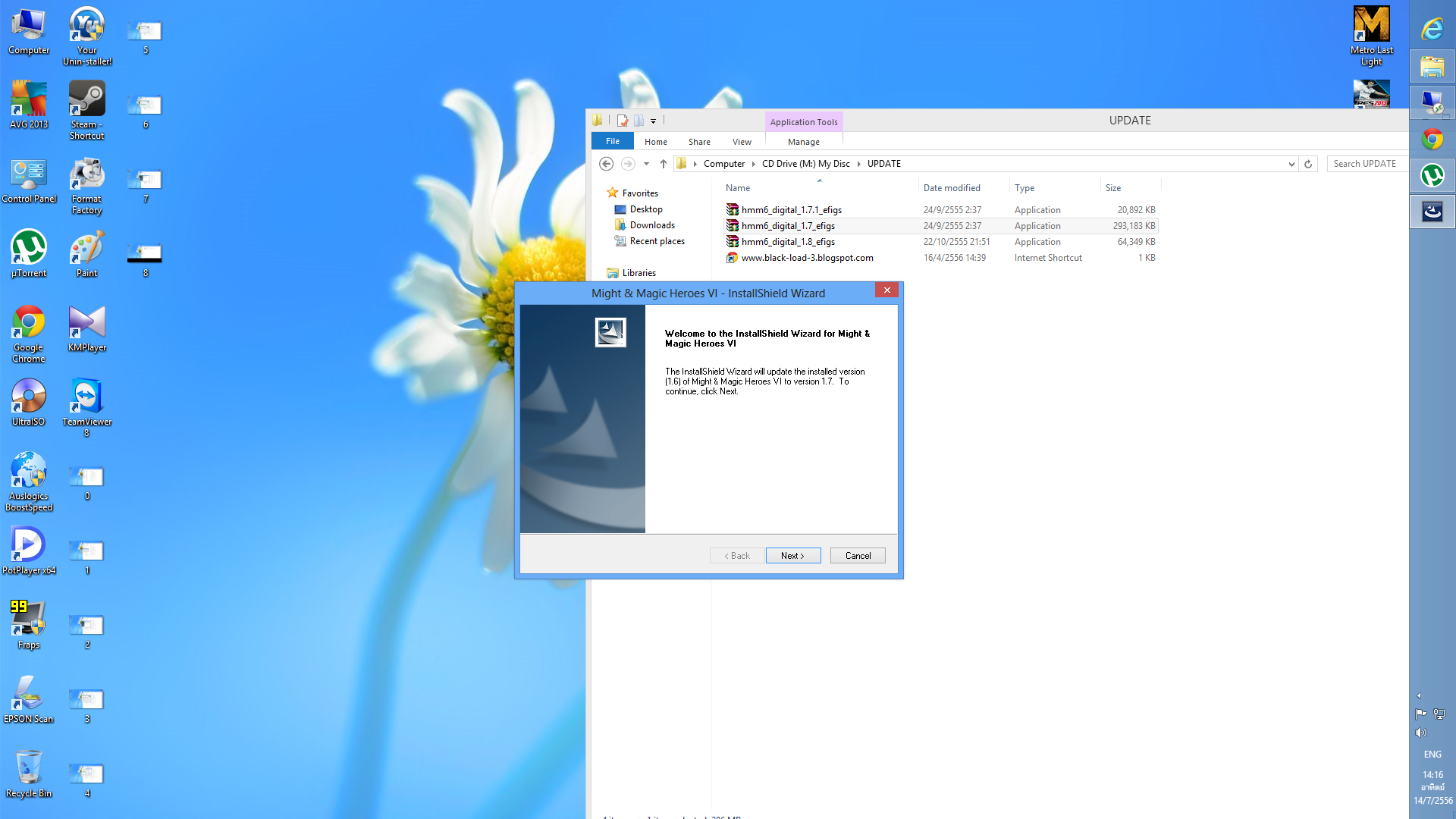This screenshot has height=819, width=1456.
Task: Expand the address bar history dropdown
Action: point(1291,164)
